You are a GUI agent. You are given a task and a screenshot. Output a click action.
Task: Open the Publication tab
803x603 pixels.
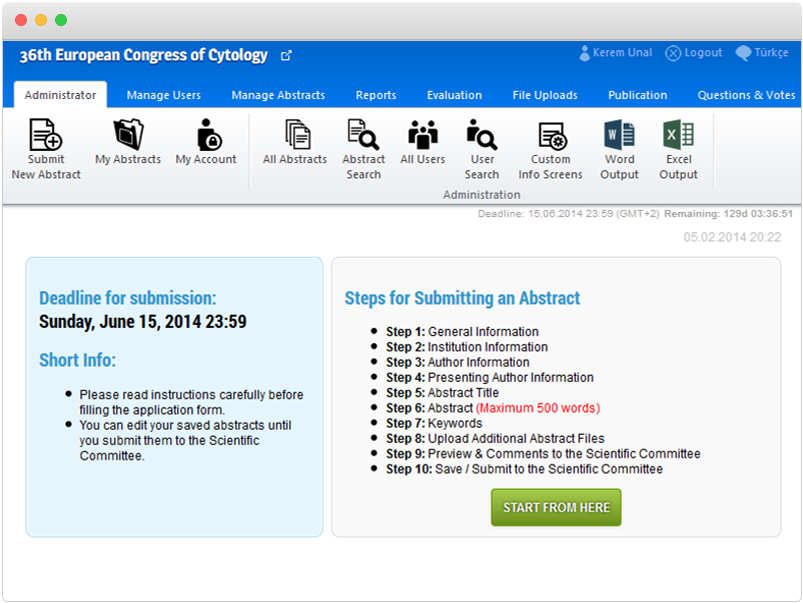(x=638, y=95)
